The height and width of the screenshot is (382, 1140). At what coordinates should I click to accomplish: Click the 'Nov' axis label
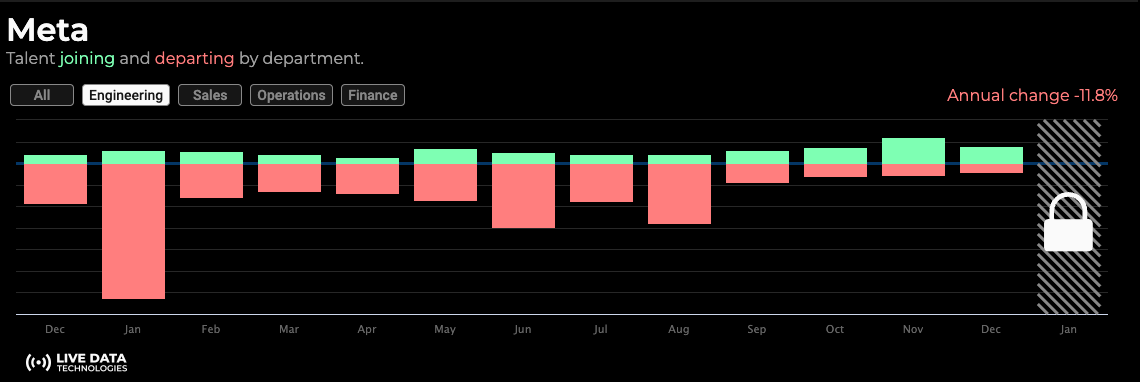click(x=913, y=330)
